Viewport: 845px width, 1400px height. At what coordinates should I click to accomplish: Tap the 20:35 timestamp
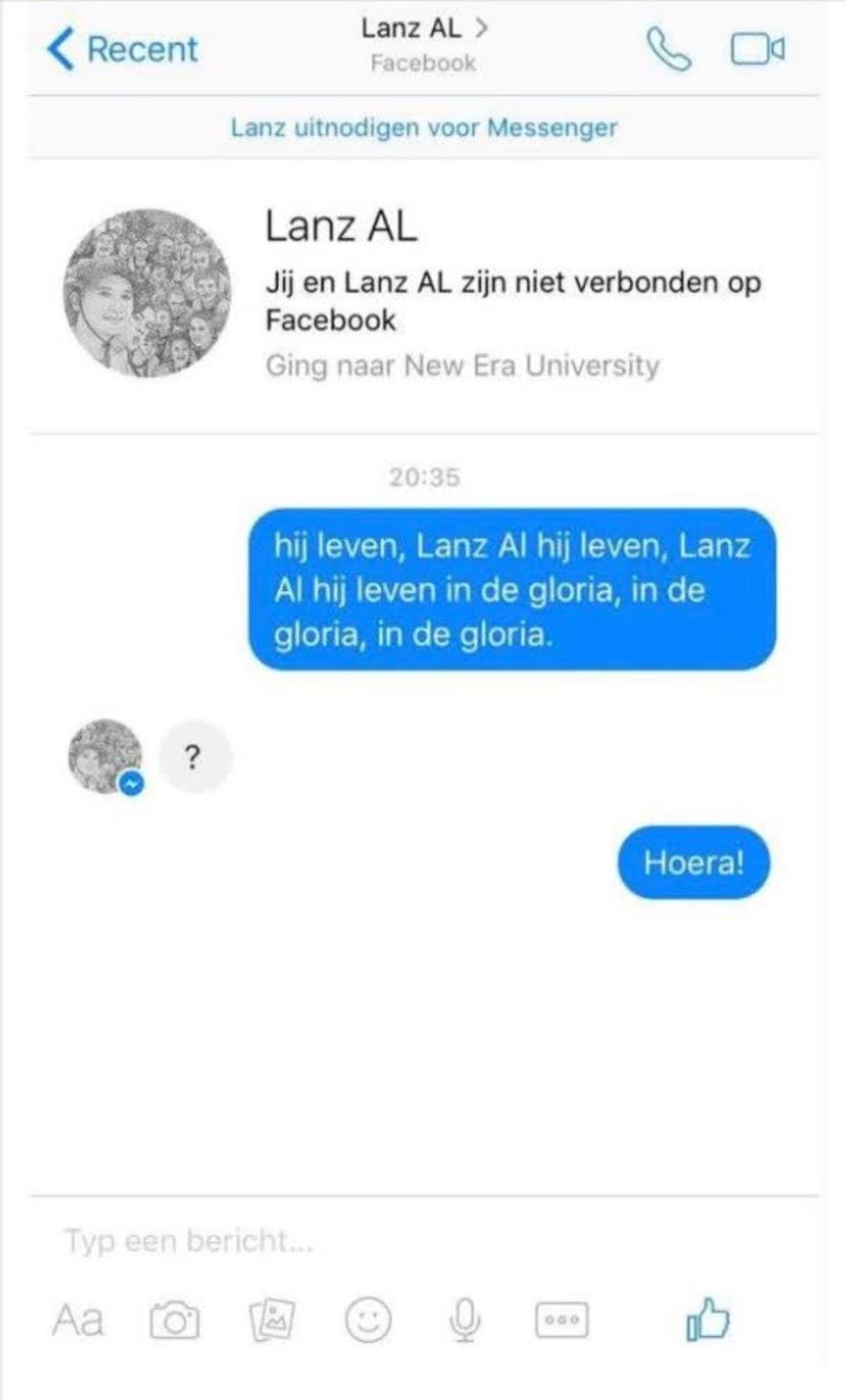pyautogui.click(x=425, y=477)
